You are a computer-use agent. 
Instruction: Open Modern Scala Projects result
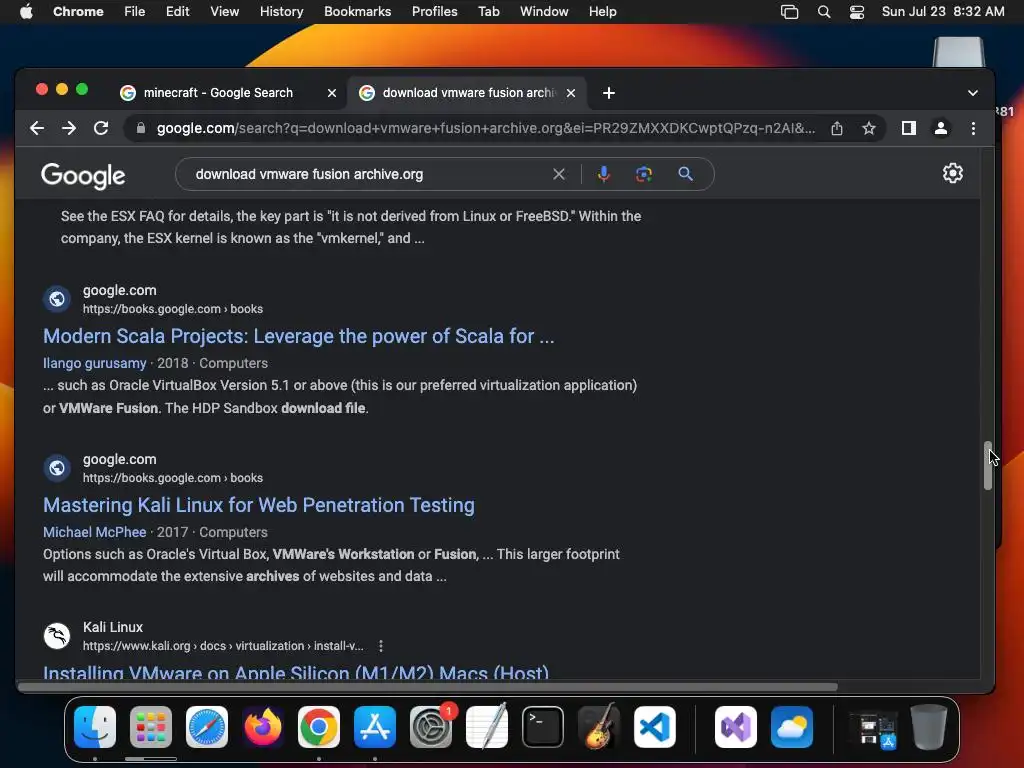(x=298, y=336)
